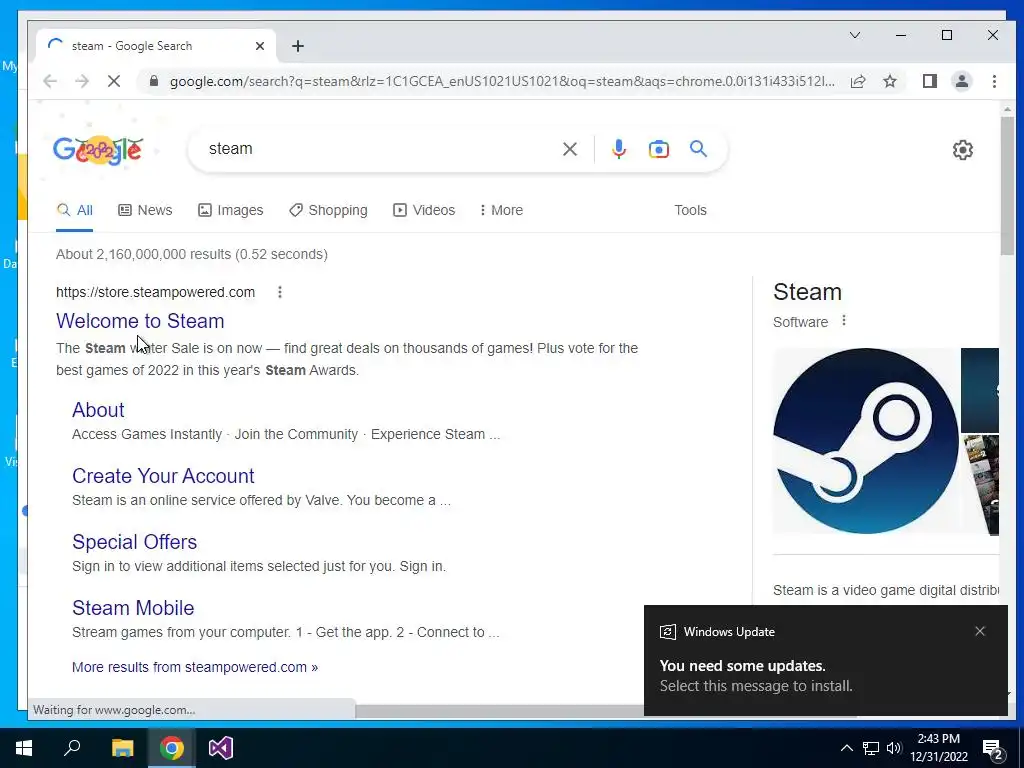Open Visual Studio from the taskbar
1024x768 pixels.
click(221, 748)
